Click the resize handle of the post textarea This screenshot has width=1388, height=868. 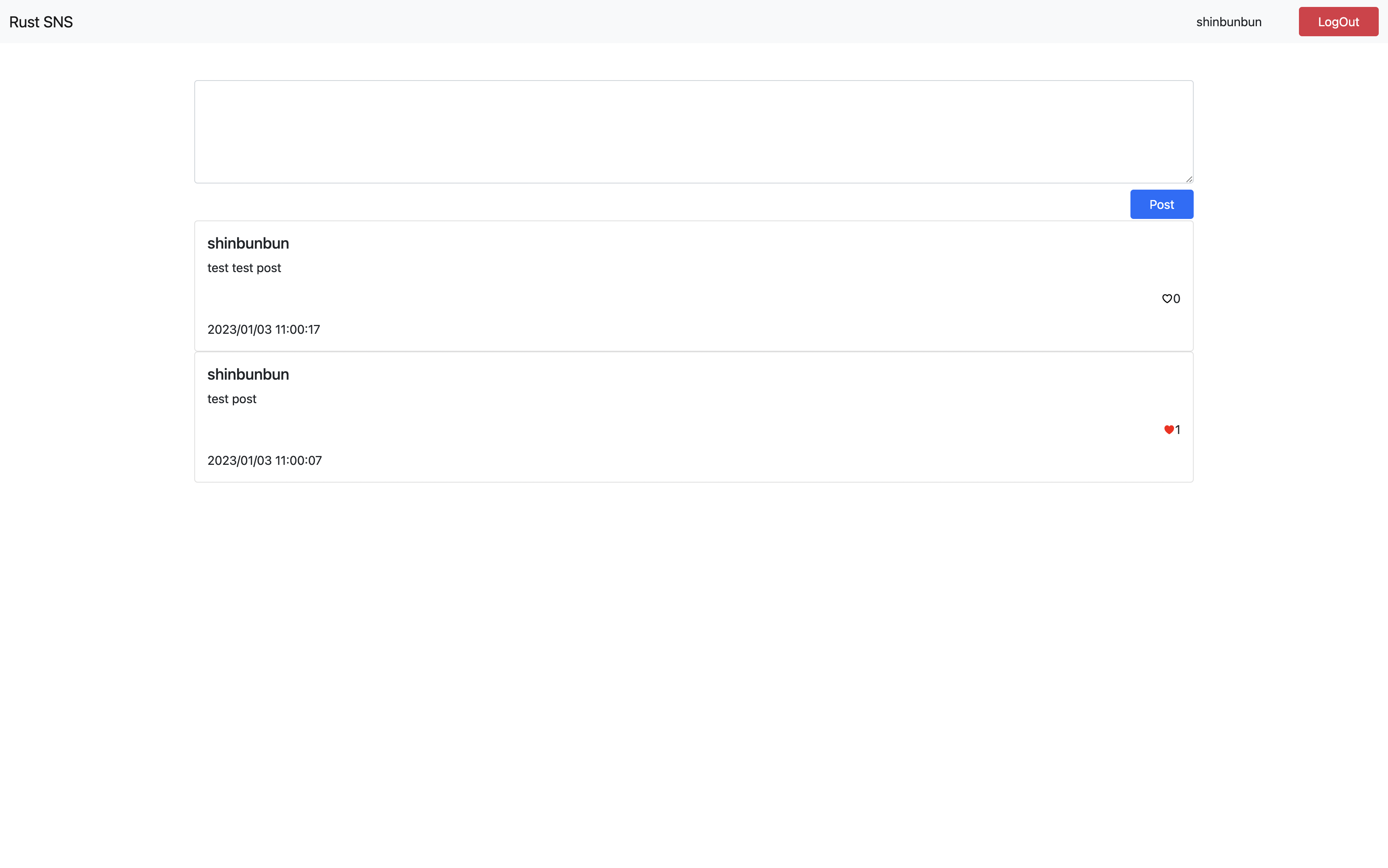[x=1189, y=179]
